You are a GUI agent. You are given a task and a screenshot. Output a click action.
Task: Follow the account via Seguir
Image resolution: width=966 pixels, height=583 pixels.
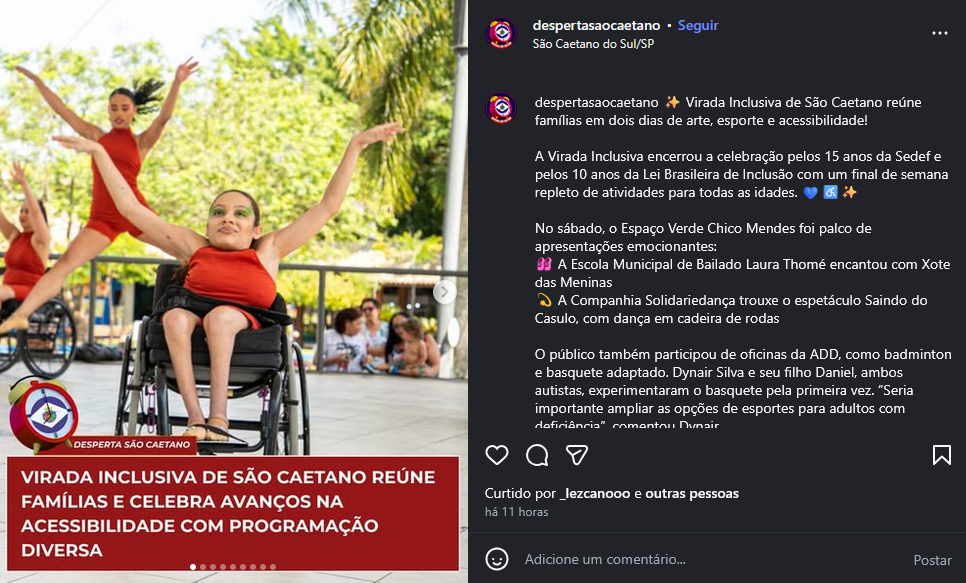pyautogui.click(x=698, y=25)
